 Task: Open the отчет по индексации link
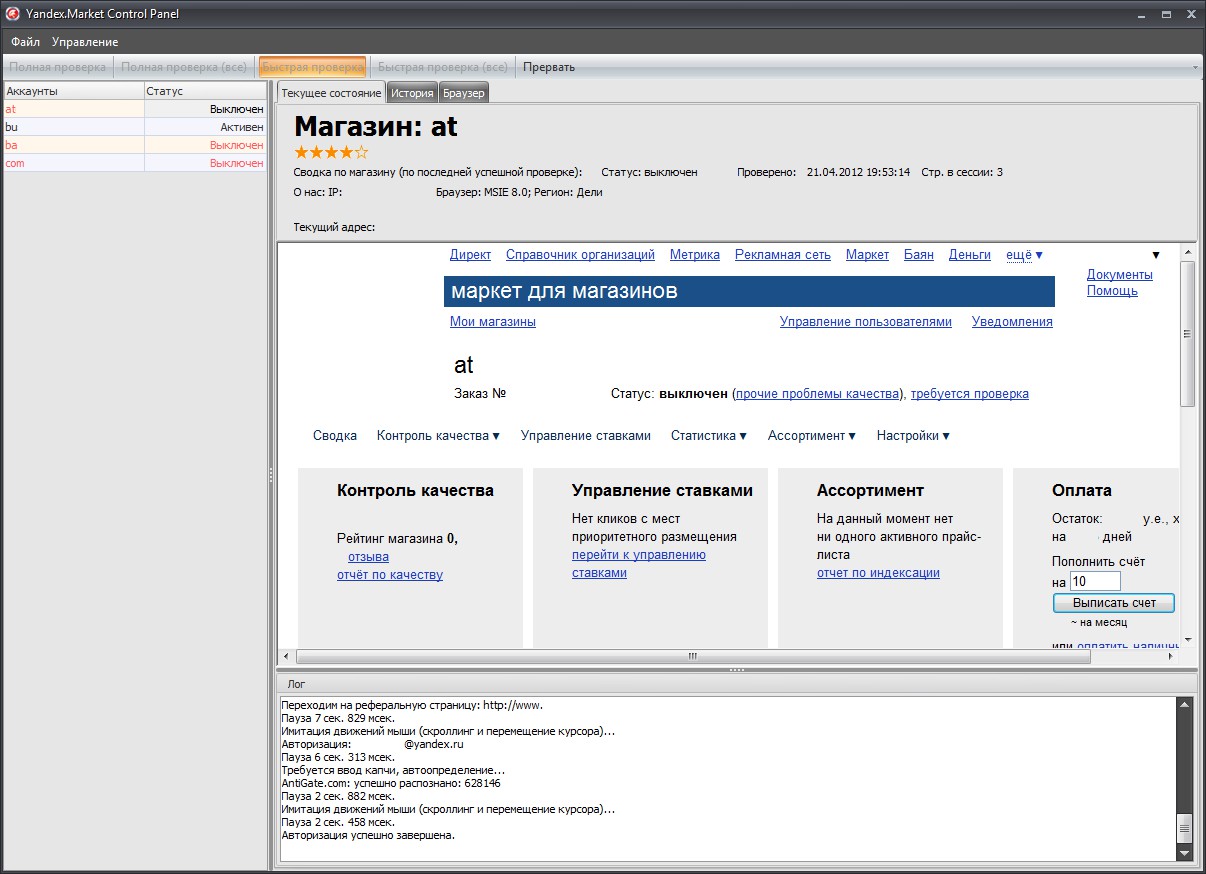coord(878,573)
